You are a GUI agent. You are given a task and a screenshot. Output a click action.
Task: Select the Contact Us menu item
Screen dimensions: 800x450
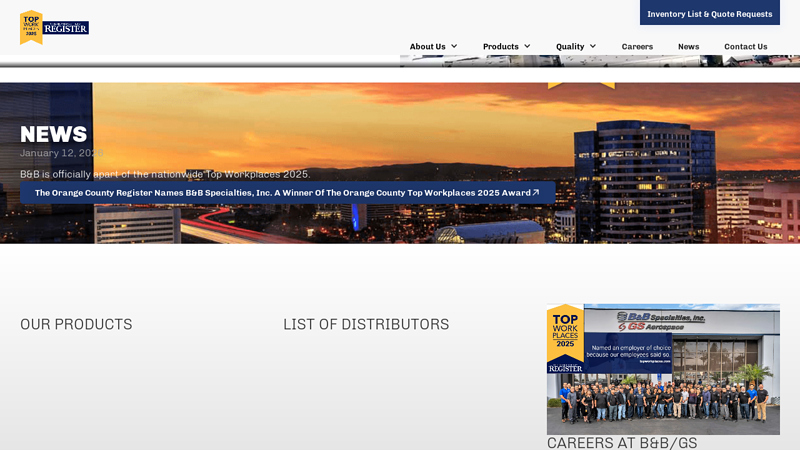[x=745, y=46]
